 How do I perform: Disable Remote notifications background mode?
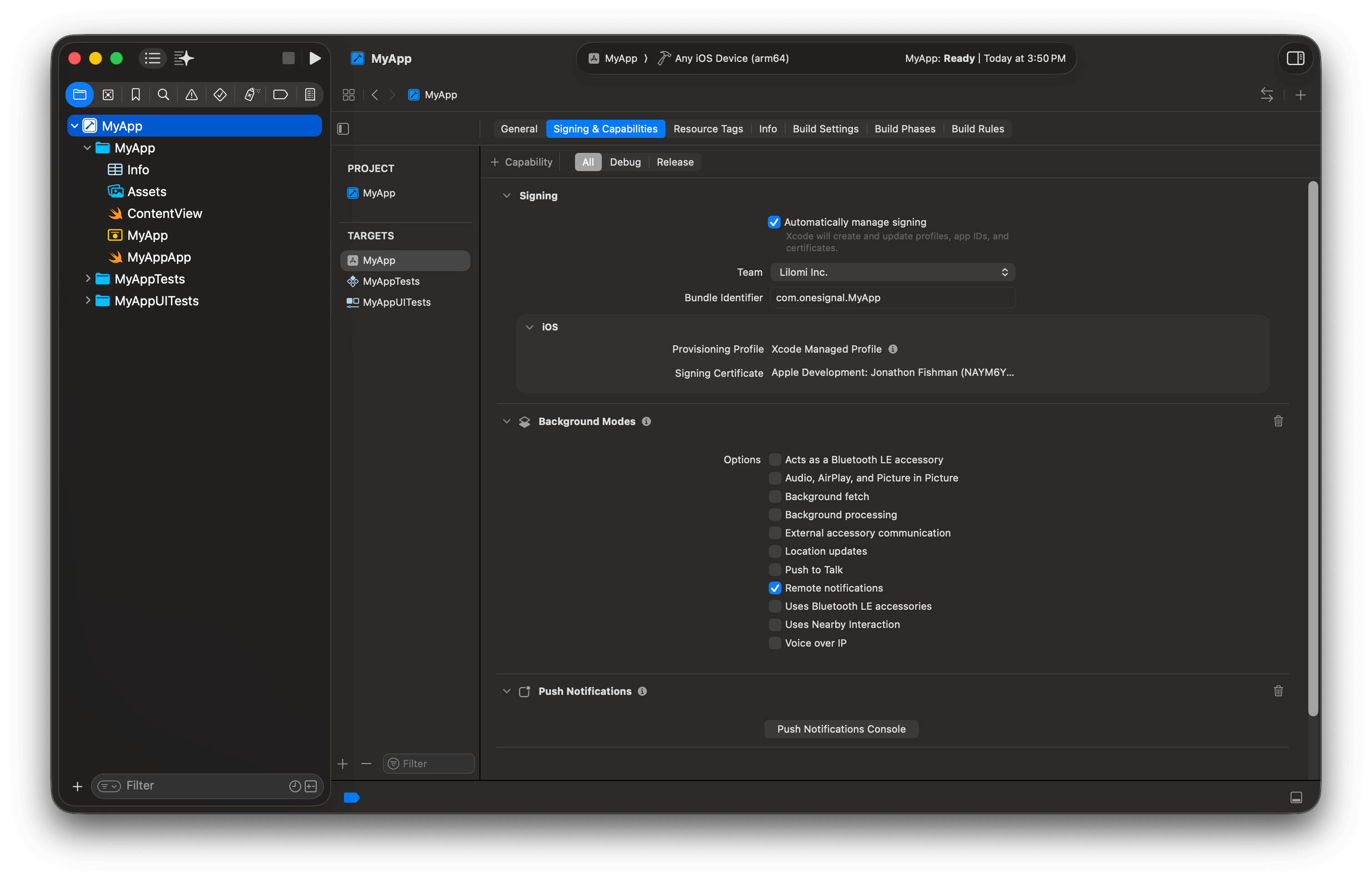pos(775,588)
